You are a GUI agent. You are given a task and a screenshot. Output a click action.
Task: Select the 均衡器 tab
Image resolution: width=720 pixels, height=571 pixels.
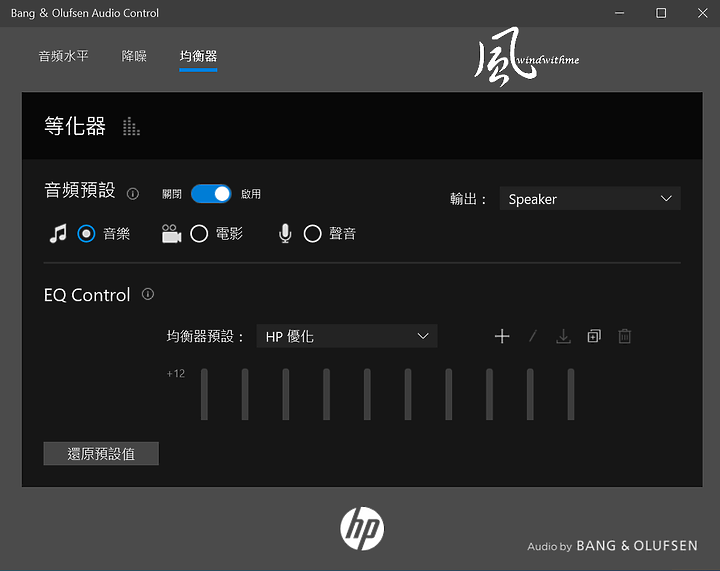pyautogui.click(x=198, y=56)
